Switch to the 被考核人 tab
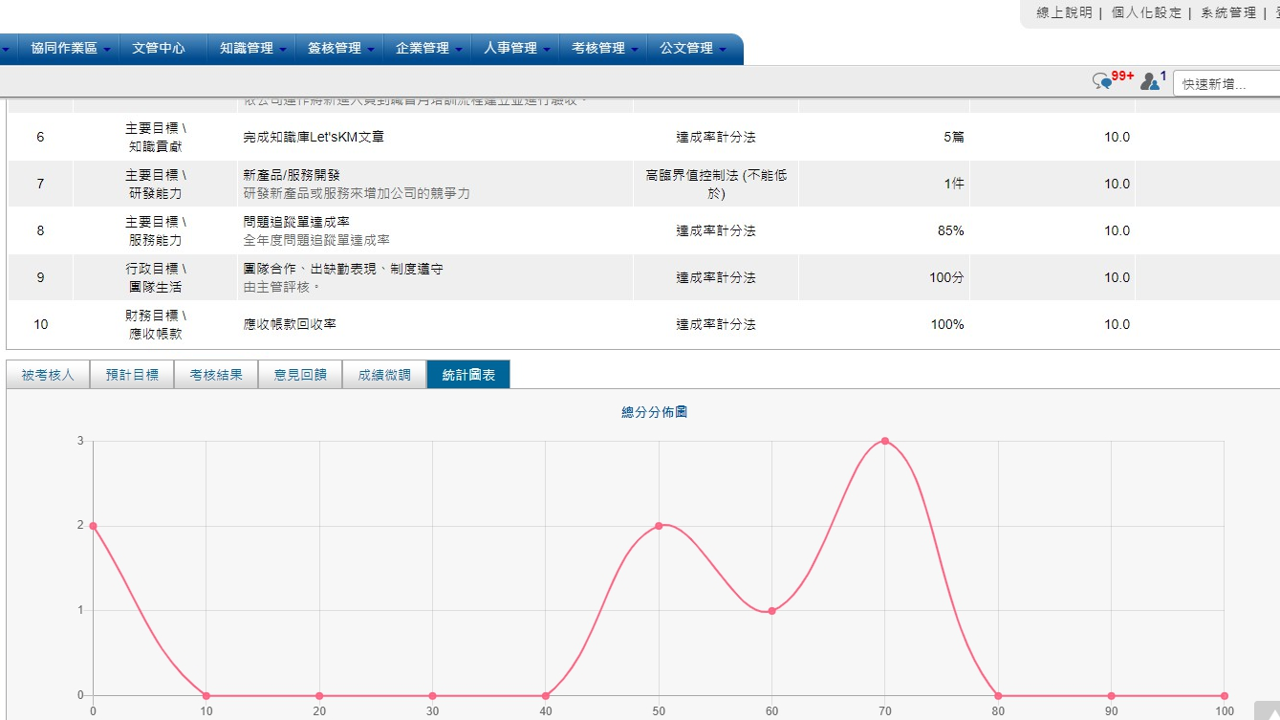Image resolution: width=1280 pixels, height=720 pixels. coord(48,375)
